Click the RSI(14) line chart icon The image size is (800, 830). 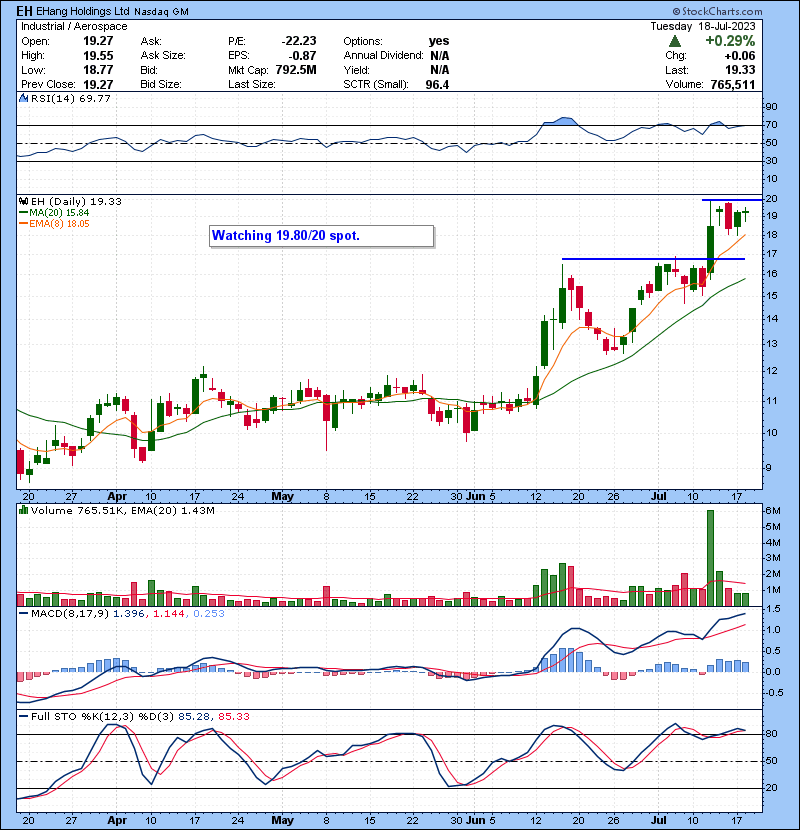coord(23,98)
